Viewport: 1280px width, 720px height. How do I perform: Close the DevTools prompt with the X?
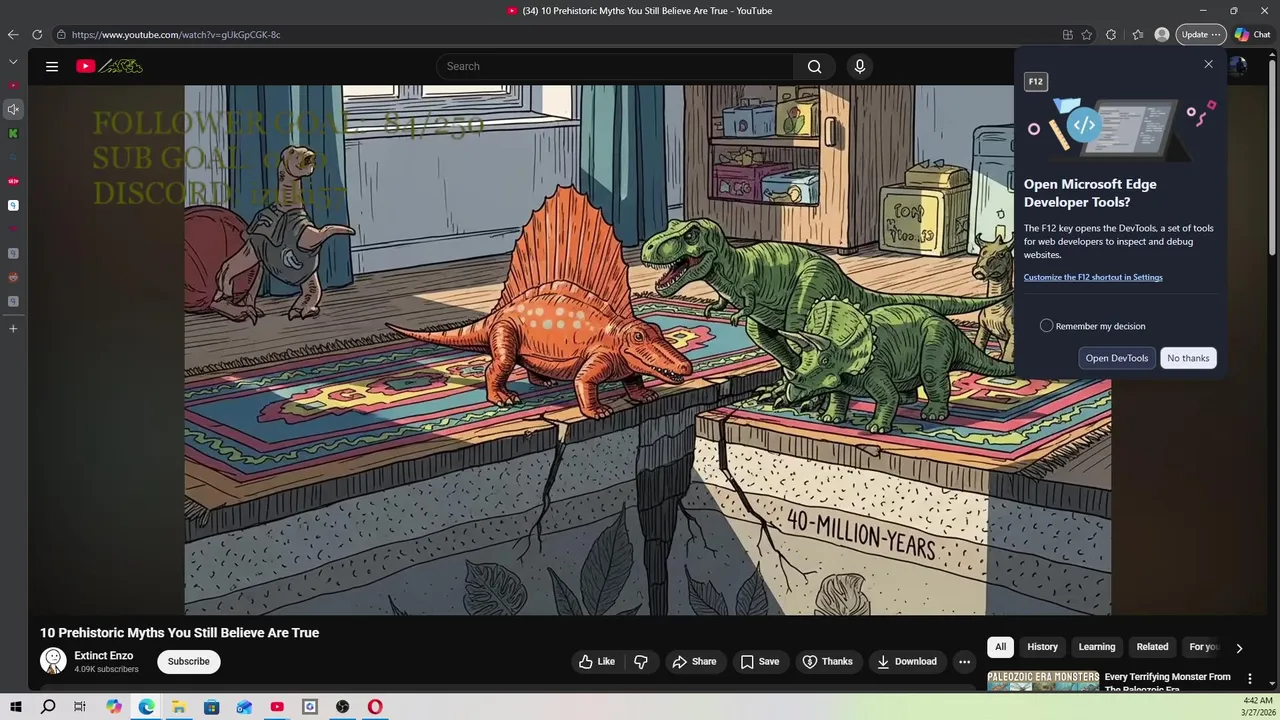tap(1208, 64)
